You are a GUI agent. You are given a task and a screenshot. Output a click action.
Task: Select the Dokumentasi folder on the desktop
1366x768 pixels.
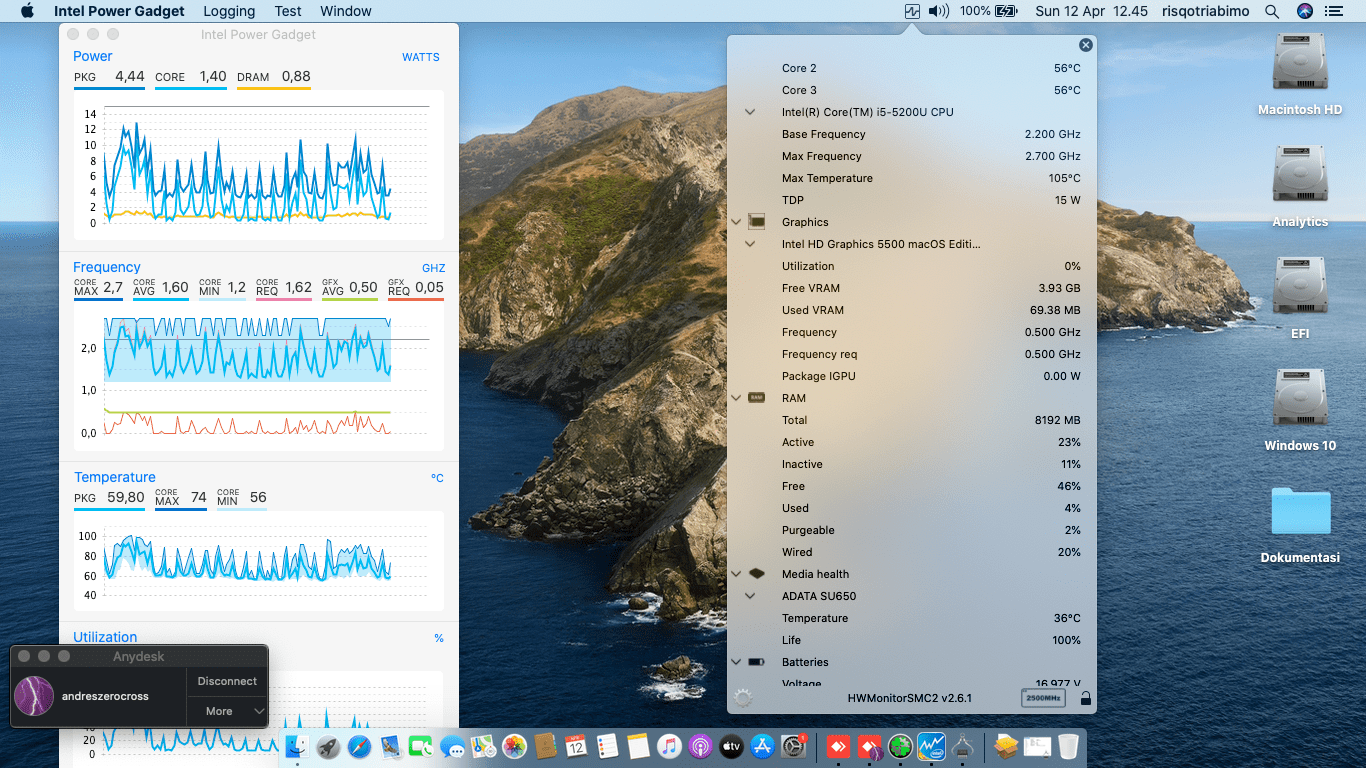pos(1300,526)
